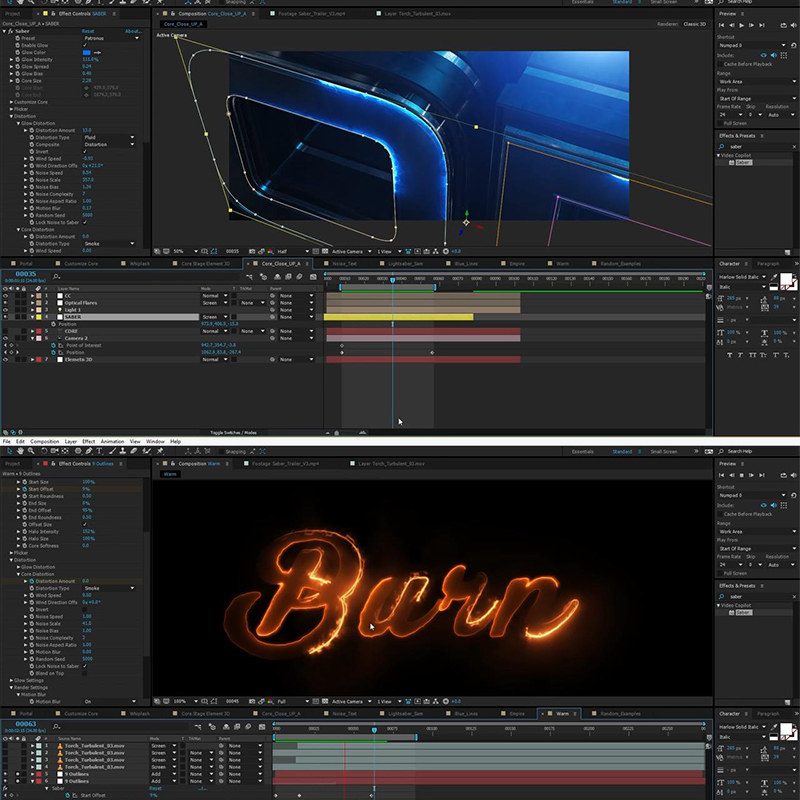
Task: Open the Animation menu
Action: coord(112,442)
